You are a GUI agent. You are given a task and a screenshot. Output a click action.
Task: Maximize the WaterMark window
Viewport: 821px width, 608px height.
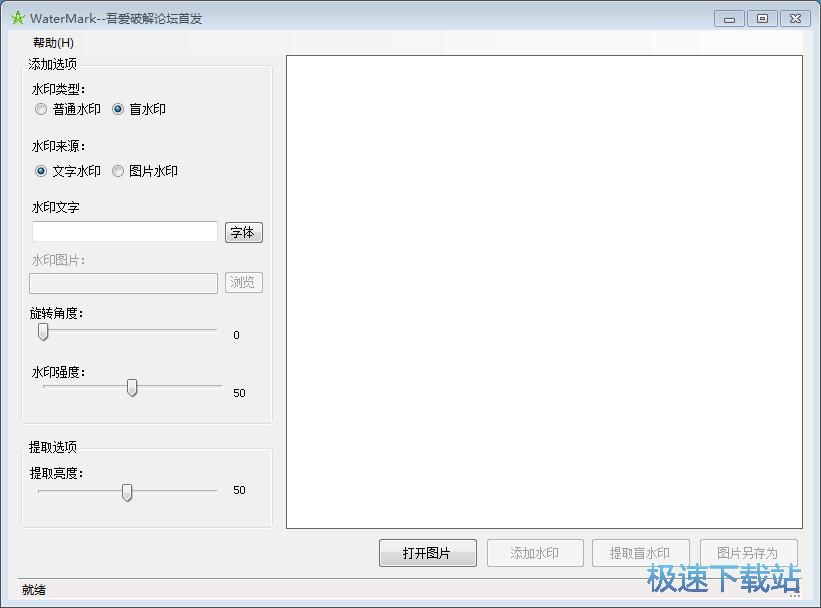pos(762,19)
